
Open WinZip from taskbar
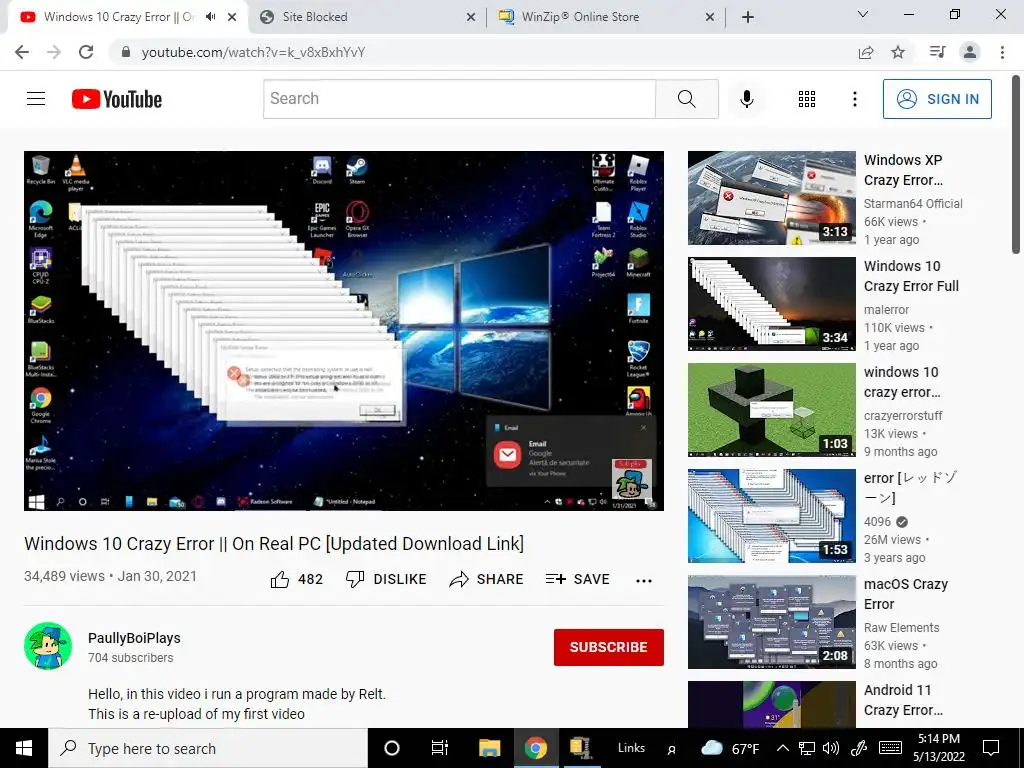(x=580, y=748)
